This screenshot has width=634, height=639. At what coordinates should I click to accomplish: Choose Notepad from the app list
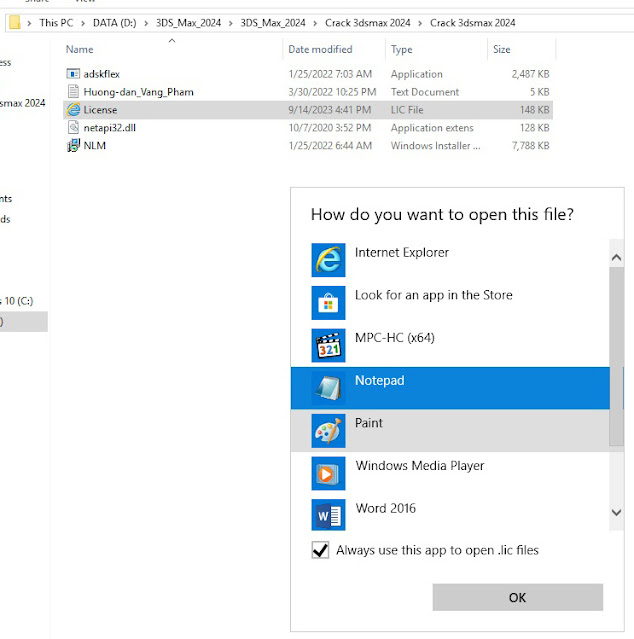tap(450, 388)
